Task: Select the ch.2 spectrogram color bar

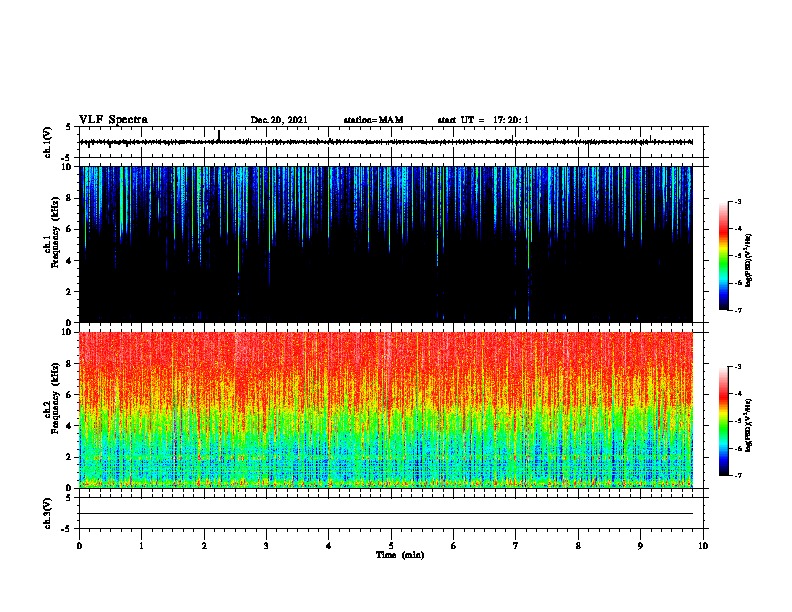Action: click(724, 421)
